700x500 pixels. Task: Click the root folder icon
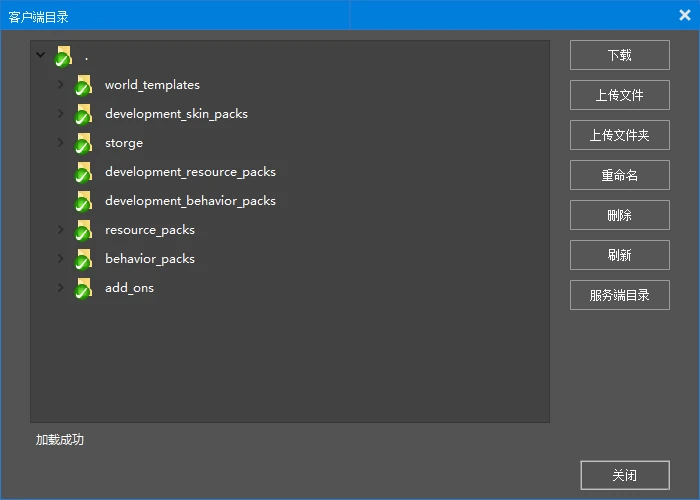[63, 56]
